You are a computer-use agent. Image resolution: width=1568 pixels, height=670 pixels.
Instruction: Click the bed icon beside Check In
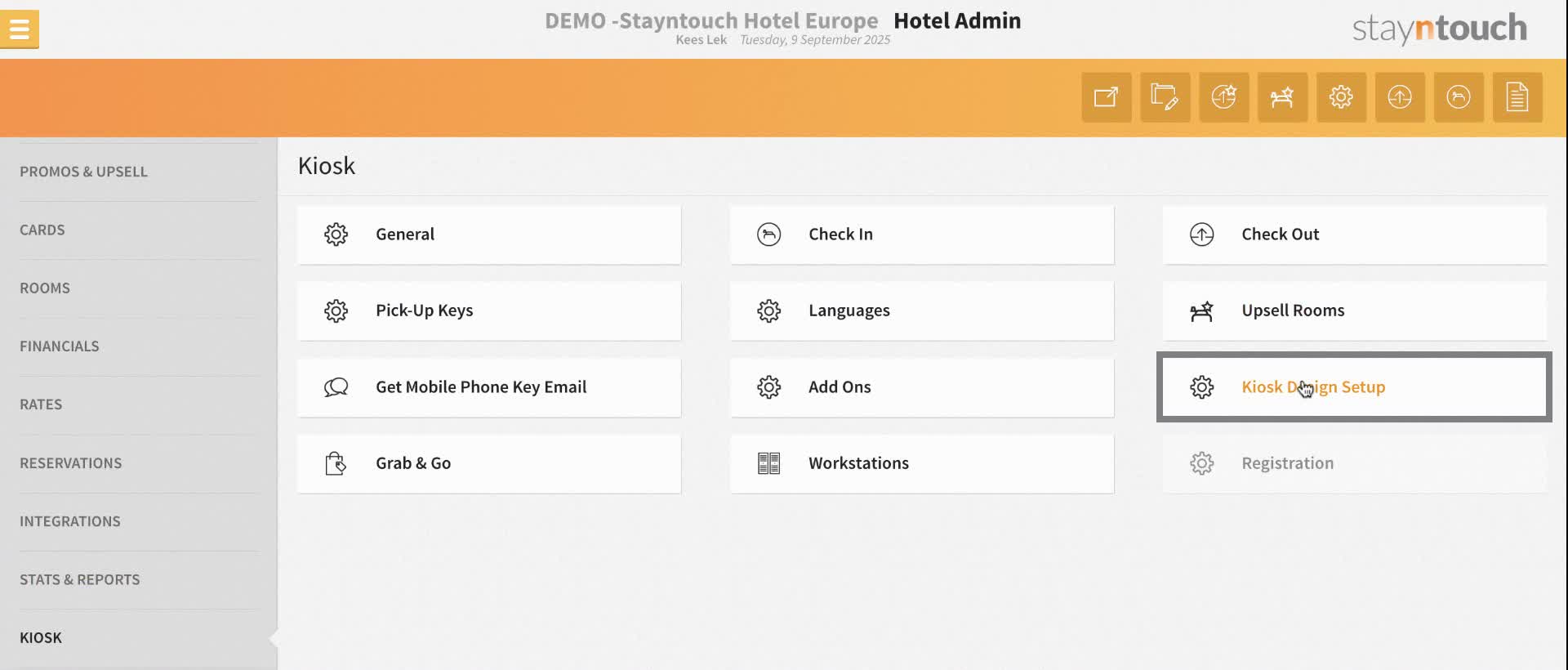point(768,234)
